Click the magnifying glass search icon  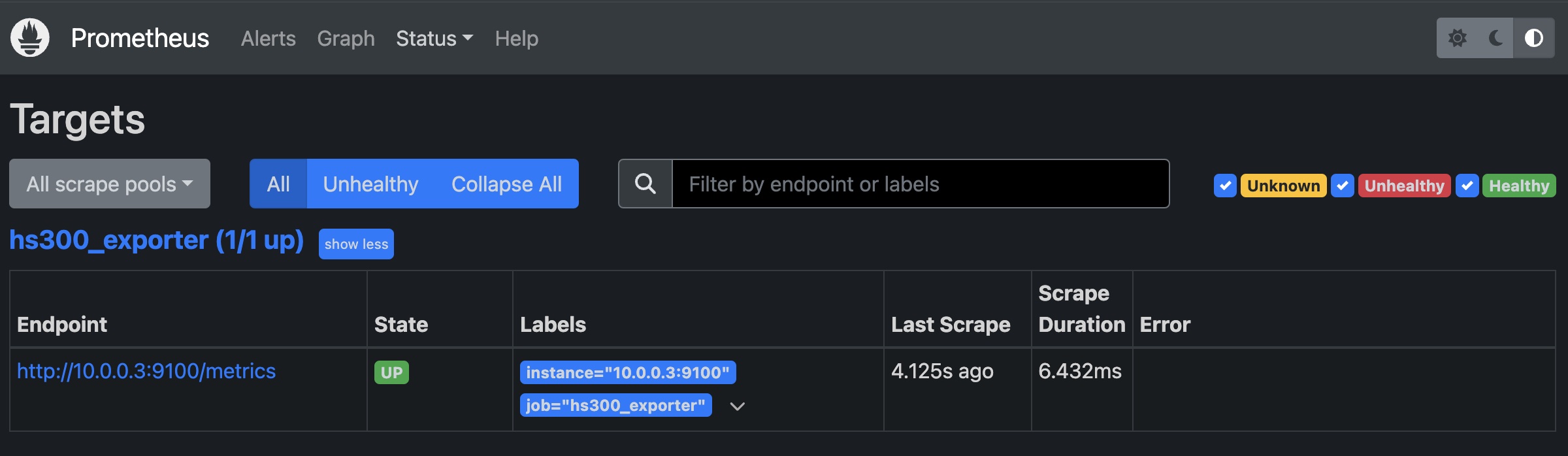click(645, 184)
